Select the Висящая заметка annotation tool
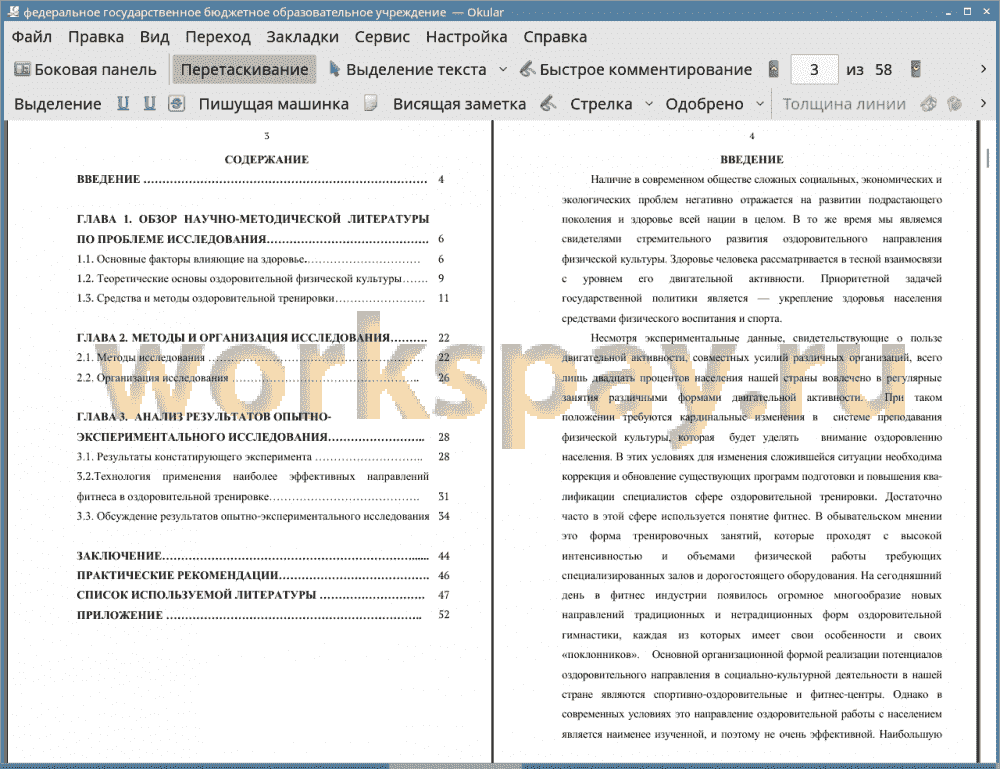This screenshot has height=769, width=1000. tap(459, 104)
